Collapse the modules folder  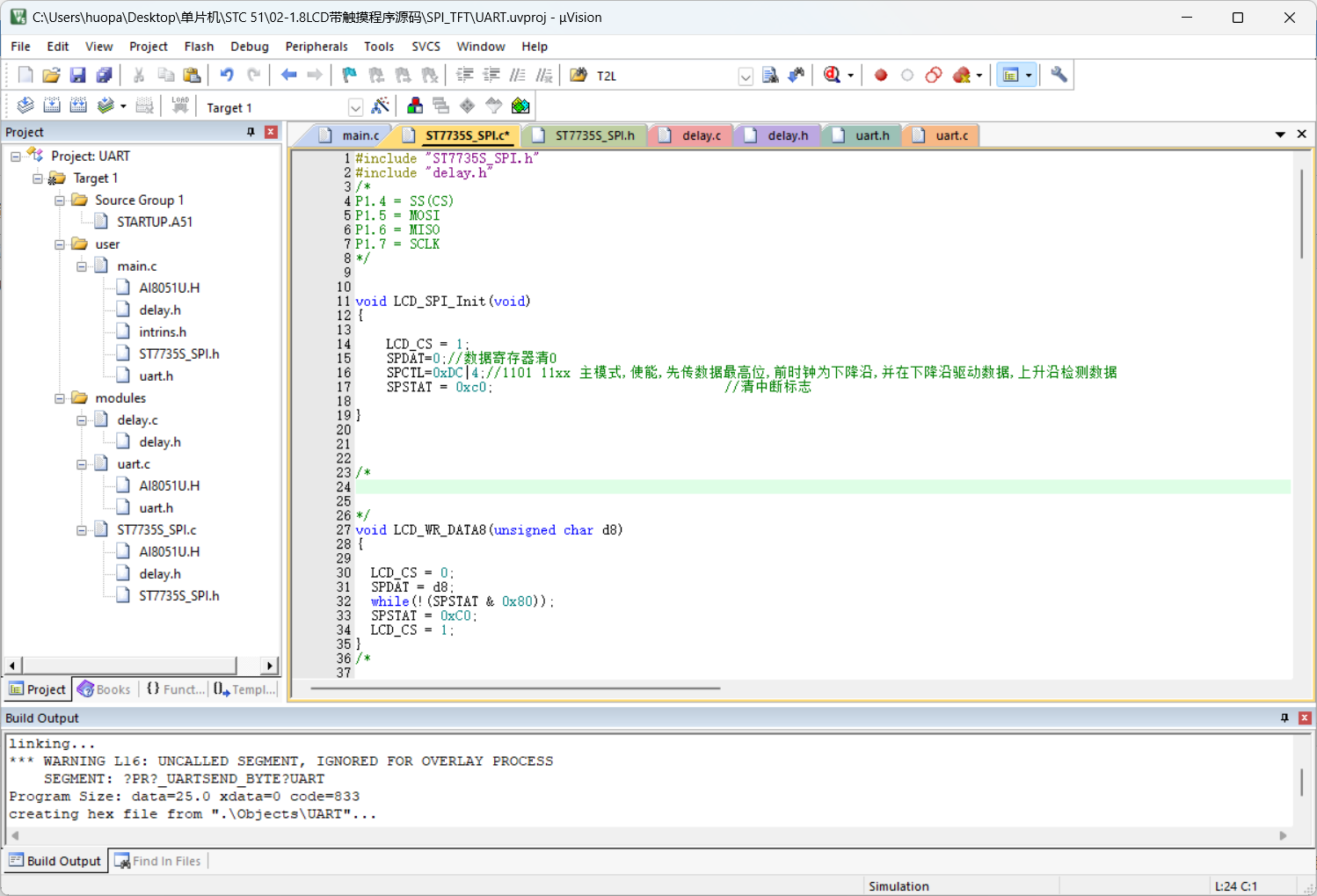pos(60,398)
